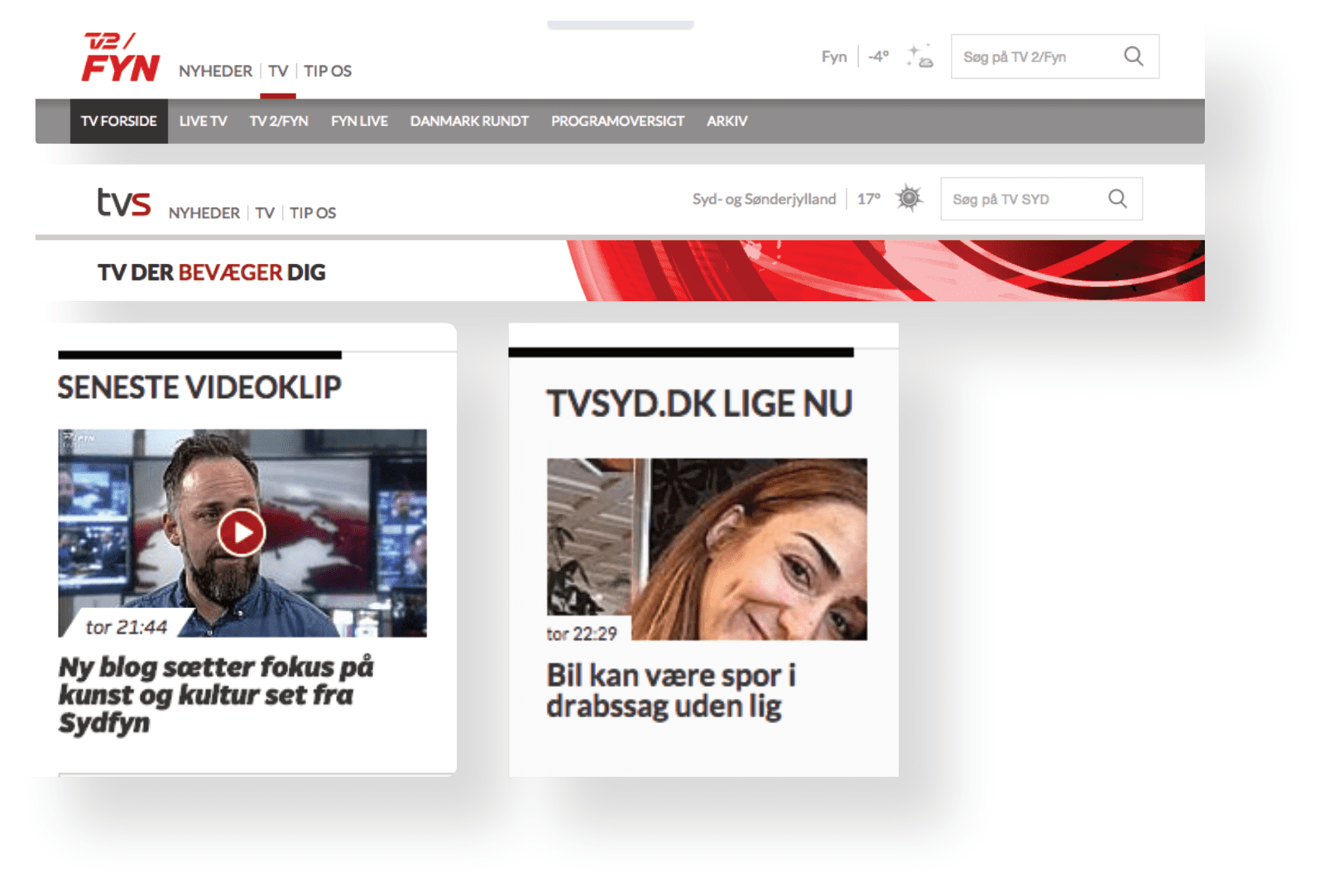Go to the FYN LIVE tab
The height and width of the screenshot is (896, 1324).
pyautogui.click(x=359, y=121)
